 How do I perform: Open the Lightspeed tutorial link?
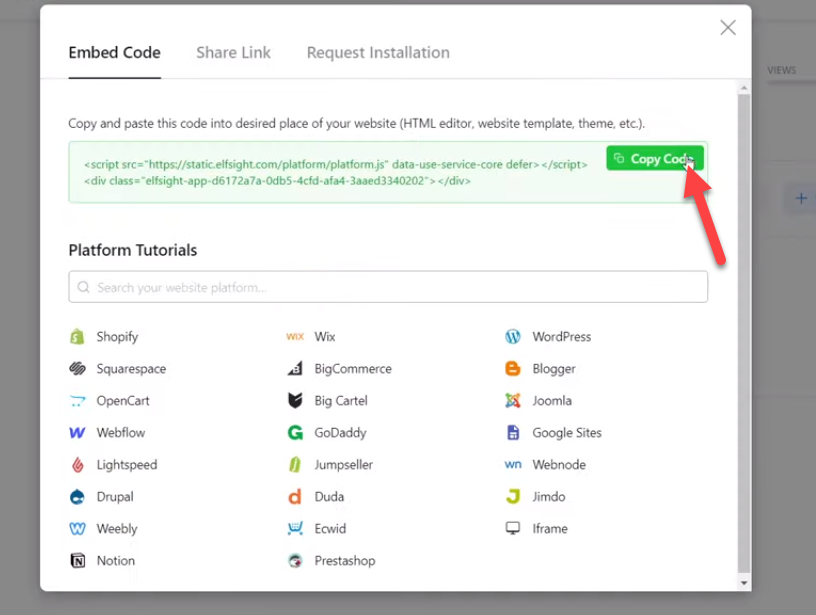pos(126,465)
